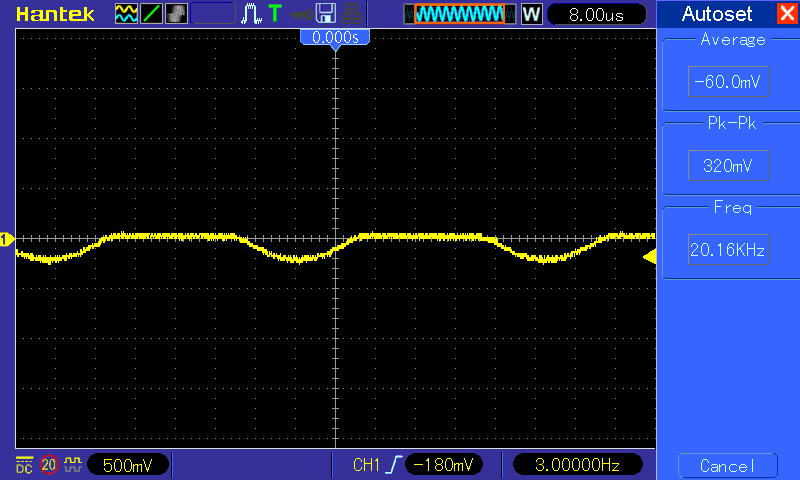Click the Average label

tap(733, 39)
